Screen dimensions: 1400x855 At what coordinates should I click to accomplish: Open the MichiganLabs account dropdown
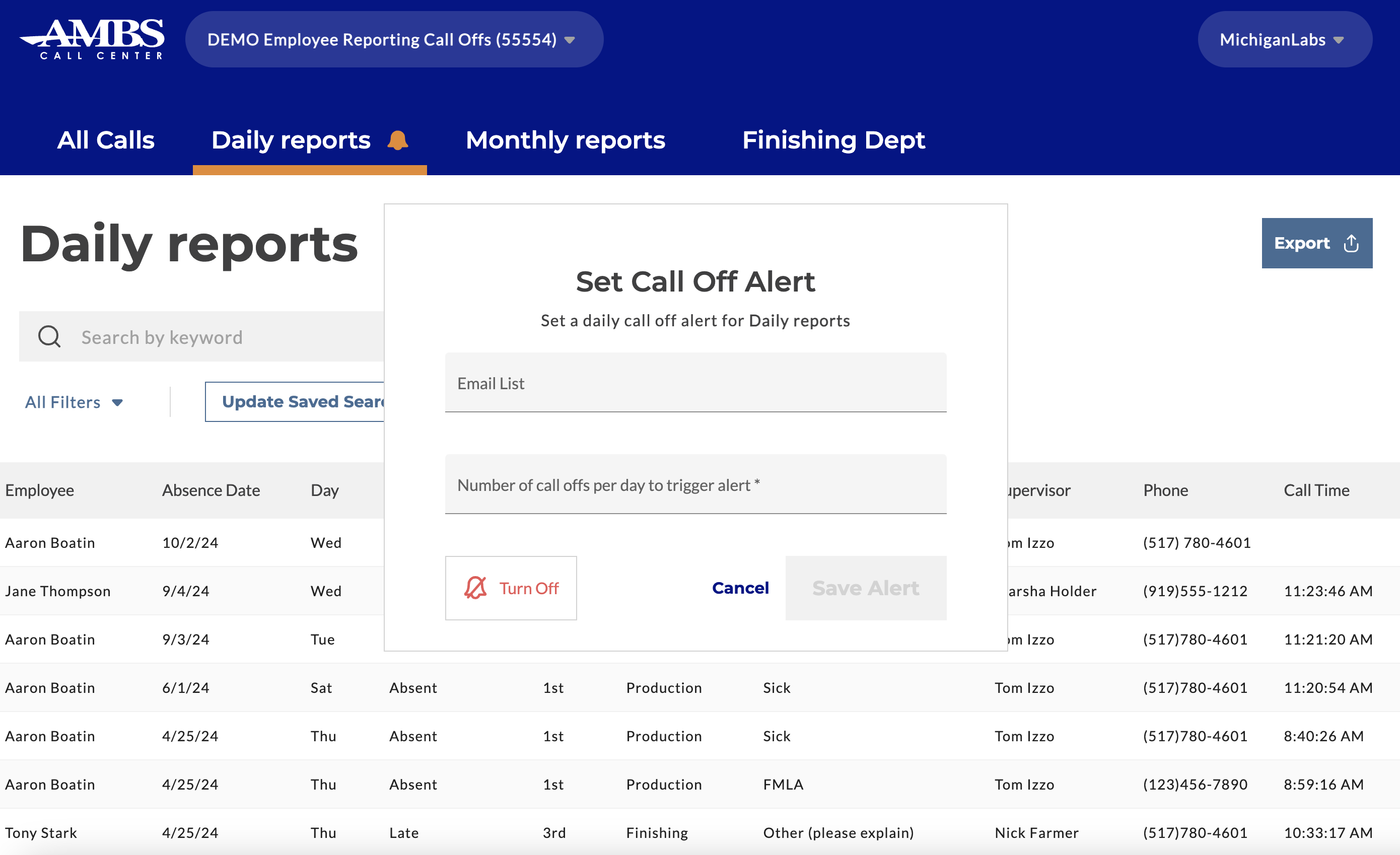click(1284, 39)
